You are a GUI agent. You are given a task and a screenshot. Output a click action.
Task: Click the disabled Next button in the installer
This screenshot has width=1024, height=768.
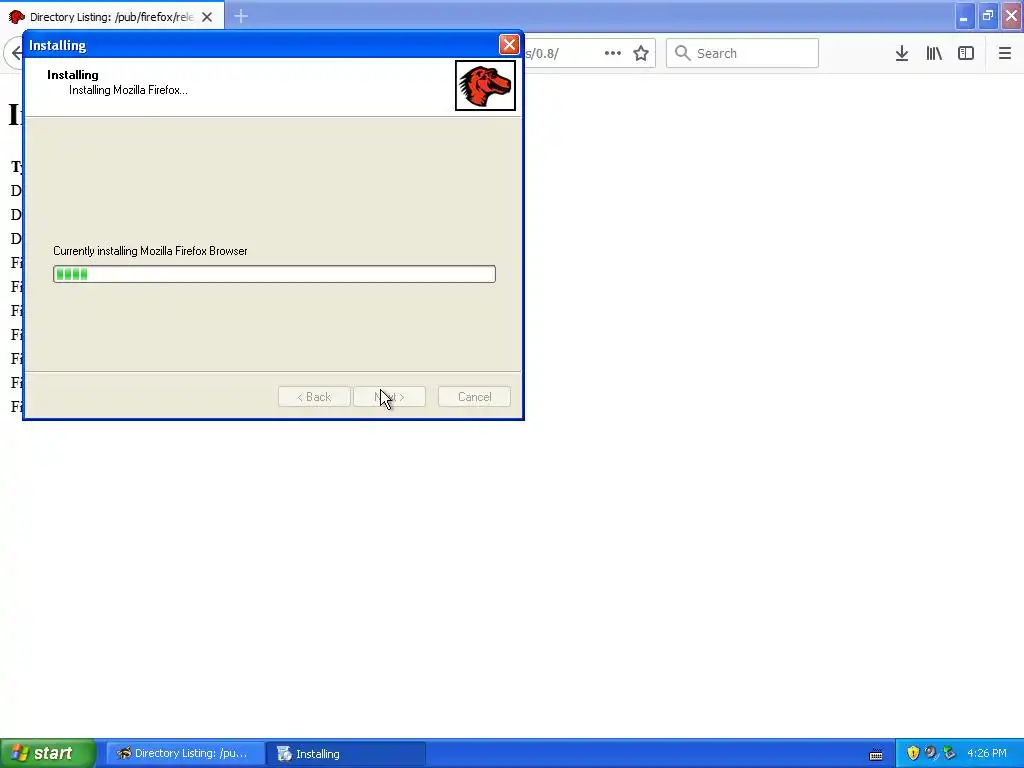click(x=389, y=397)
